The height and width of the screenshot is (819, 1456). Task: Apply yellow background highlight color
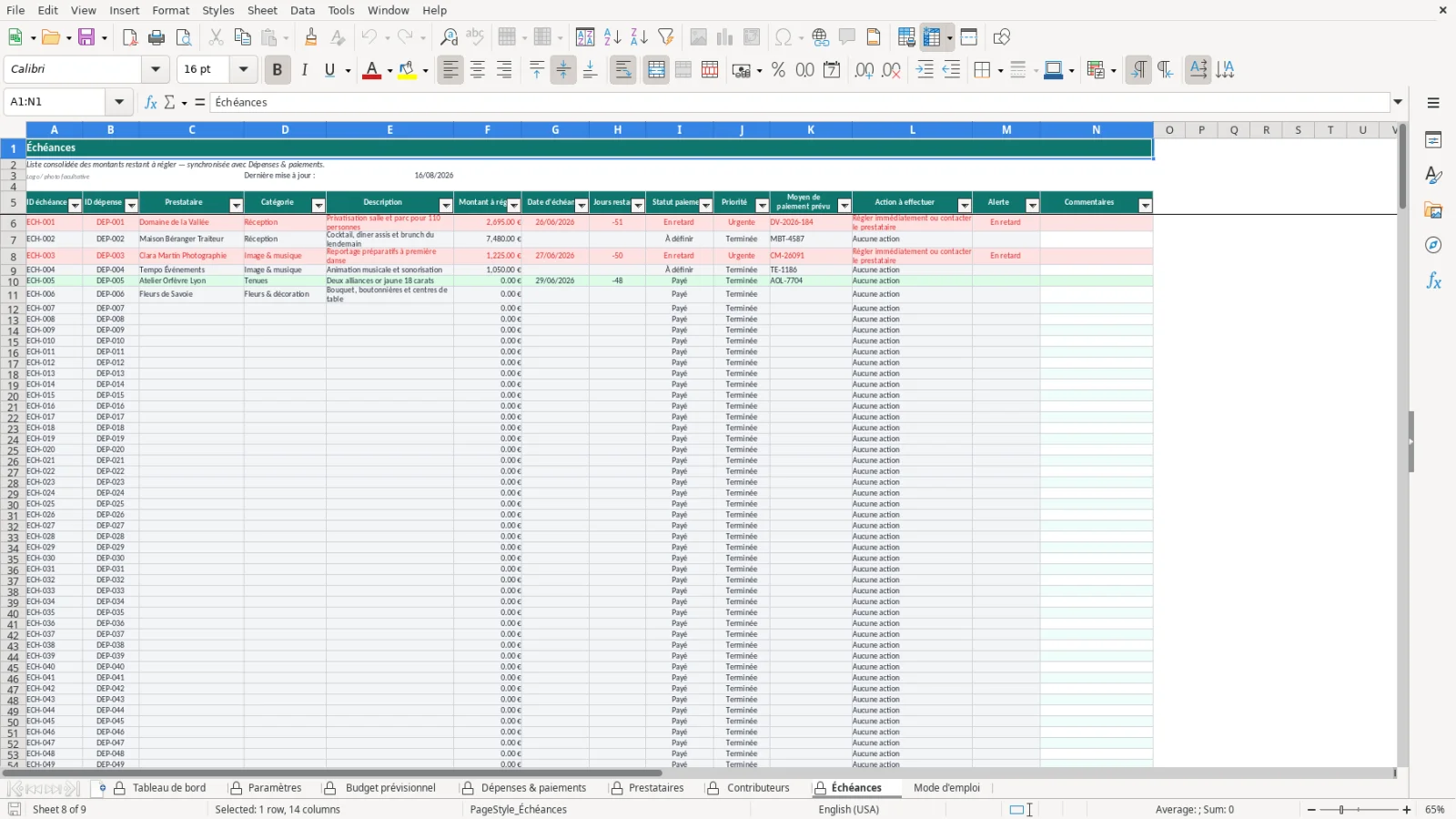407,70
